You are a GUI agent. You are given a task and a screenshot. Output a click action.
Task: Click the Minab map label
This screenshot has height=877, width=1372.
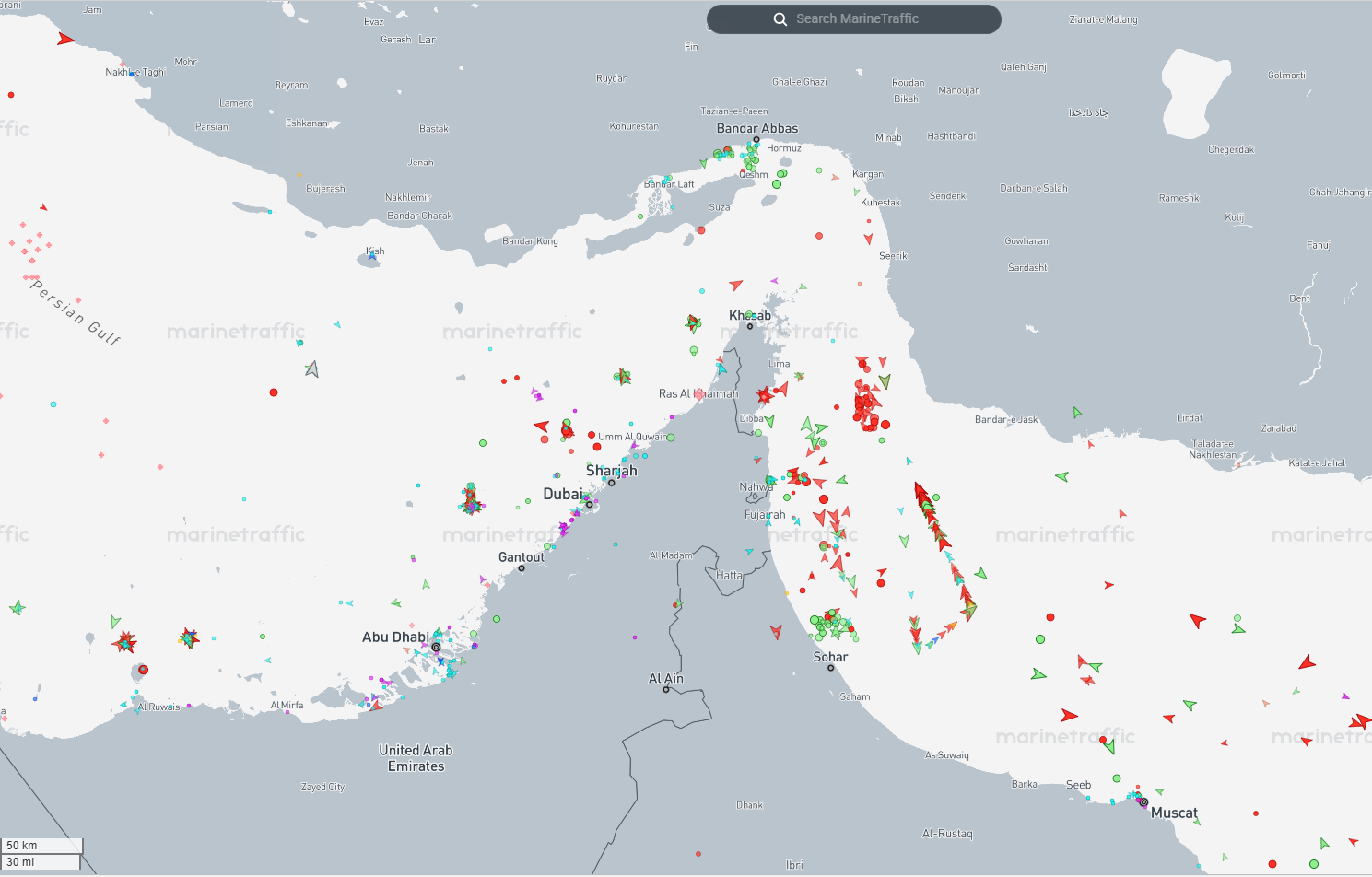tap(888, 137)
